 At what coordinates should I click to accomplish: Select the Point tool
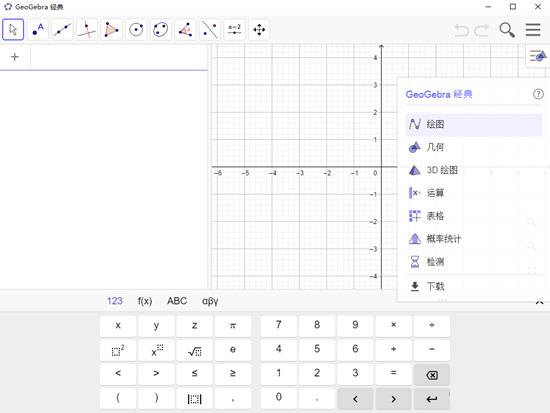click(38, 29)
